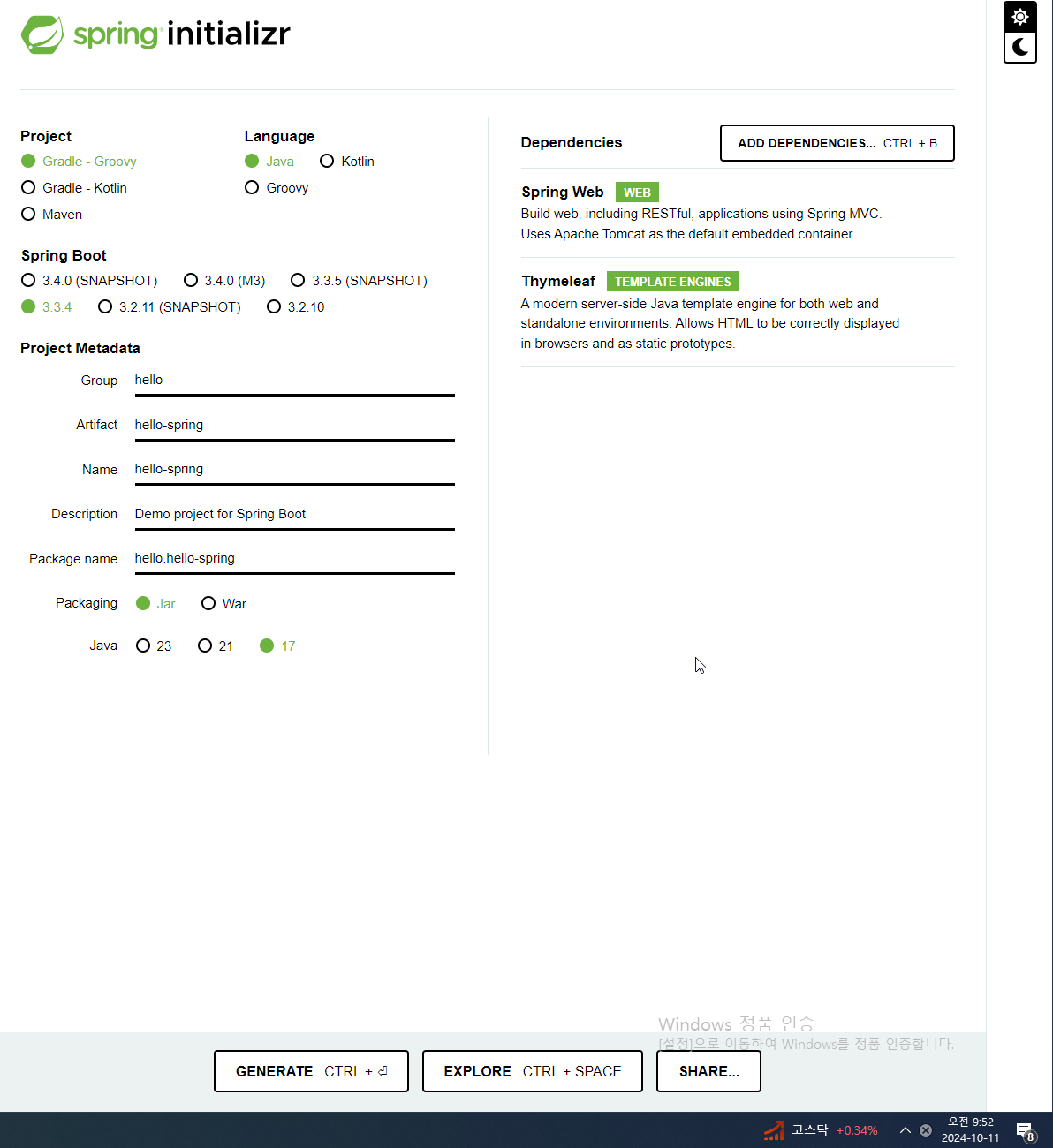Click the WEB category tag
Image resolution: width=1053 pixels, height=1148 pixels.
pyautogui.click(x=637, y=193)
